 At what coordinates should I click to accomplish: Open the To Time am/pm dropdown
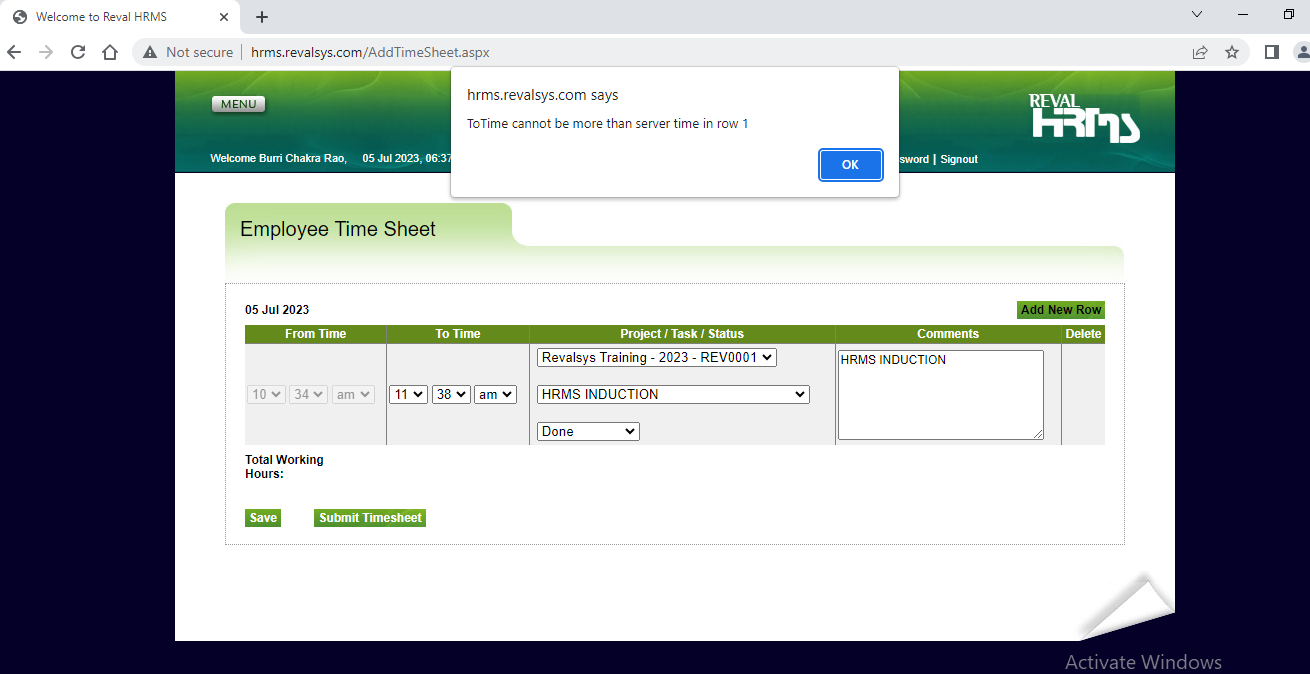pos(495,395)
